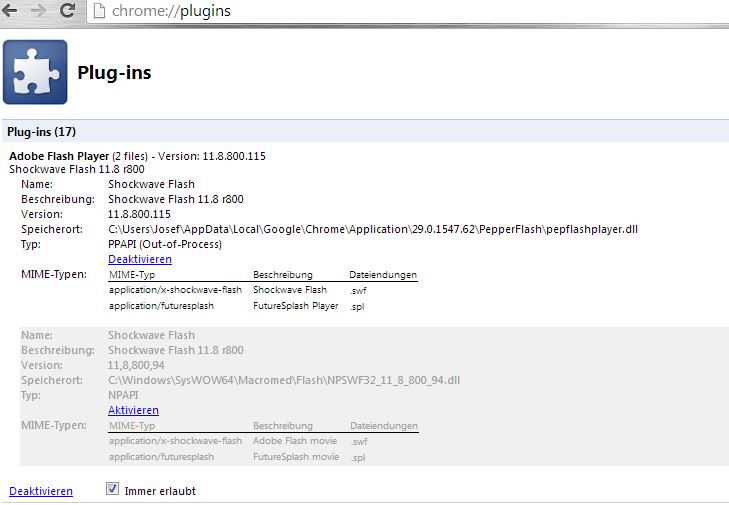The height and width of the screenshot is (505, 729).
Task: Click the version value 11.8.800.115 row
Action: 139,214
